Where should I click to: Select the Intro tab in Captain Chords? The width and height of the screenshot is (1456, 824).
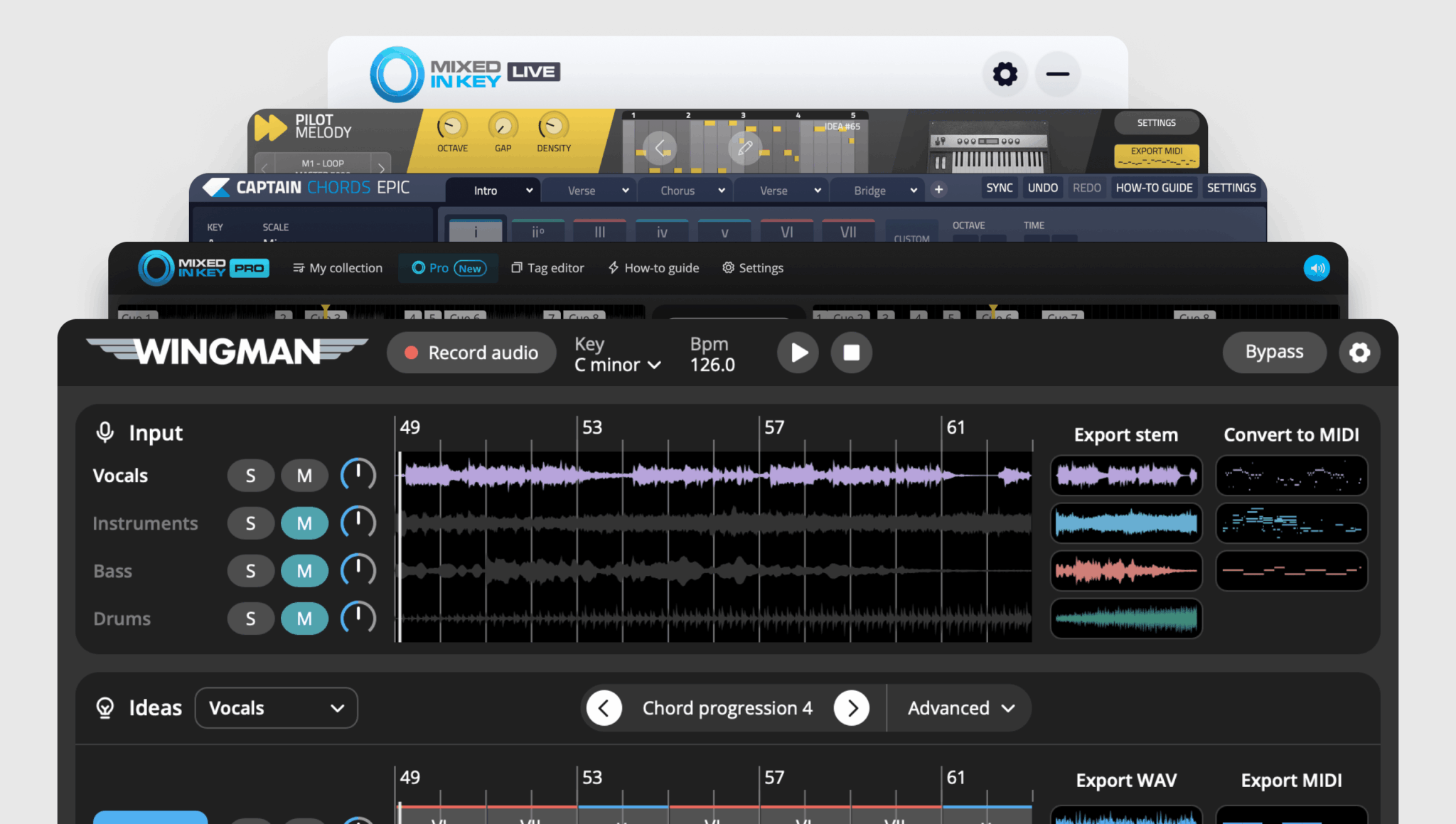click(493, 191)
